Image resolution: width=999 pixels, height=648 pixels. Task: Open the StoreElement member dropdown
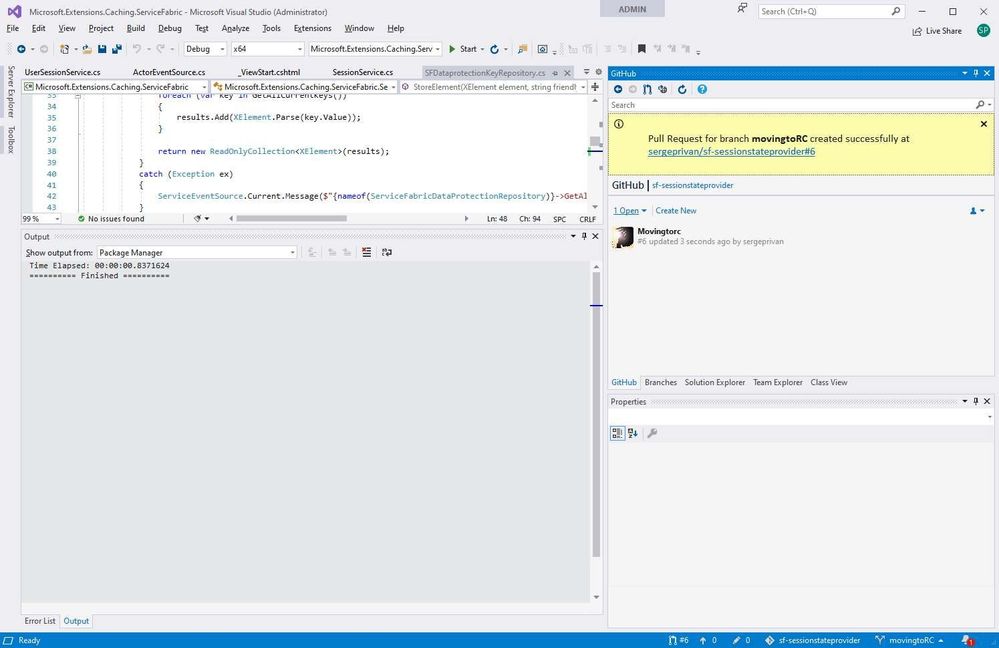[494, 87]
